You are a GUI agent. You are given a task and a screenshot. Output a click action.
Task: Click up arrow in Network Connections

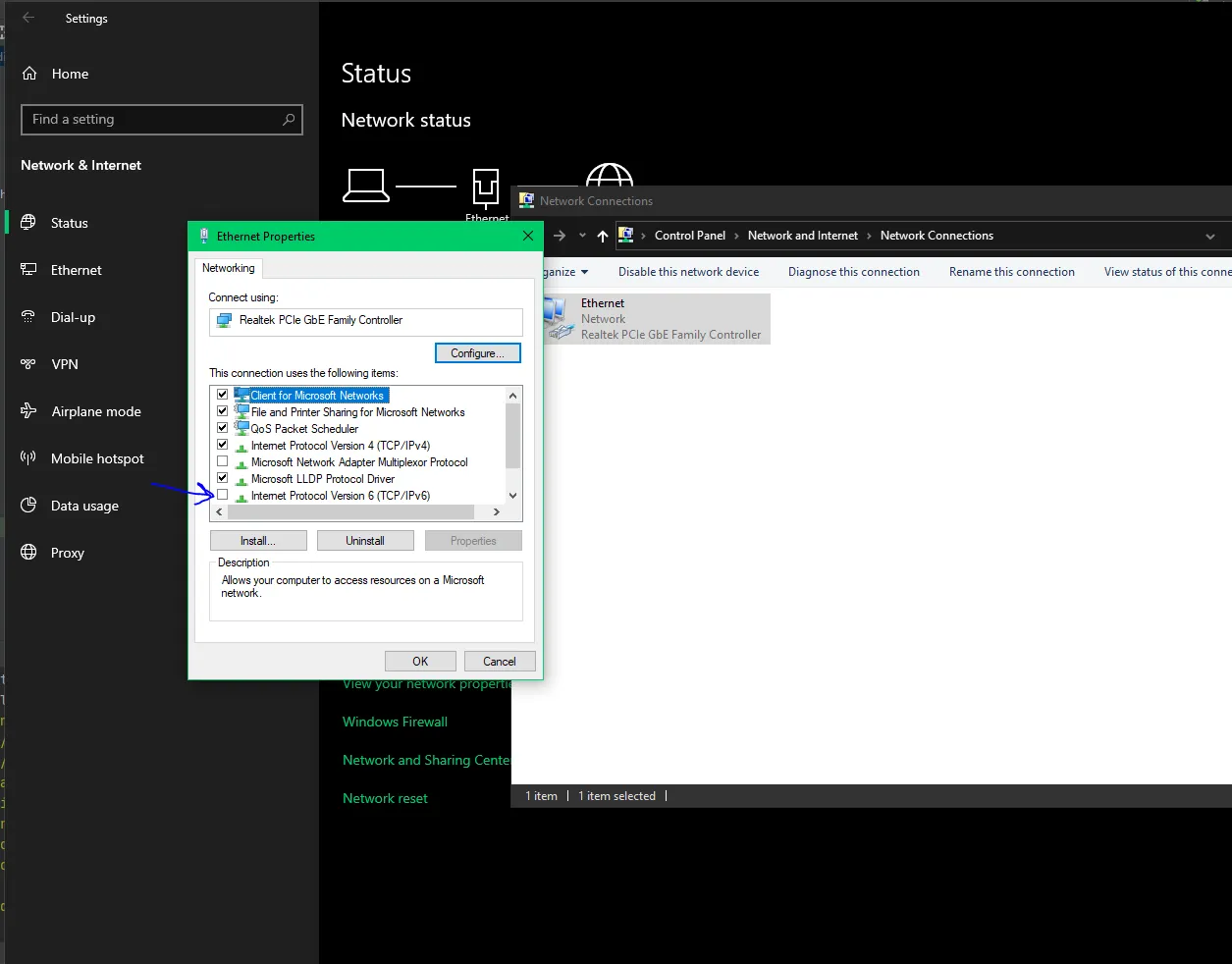603,236
